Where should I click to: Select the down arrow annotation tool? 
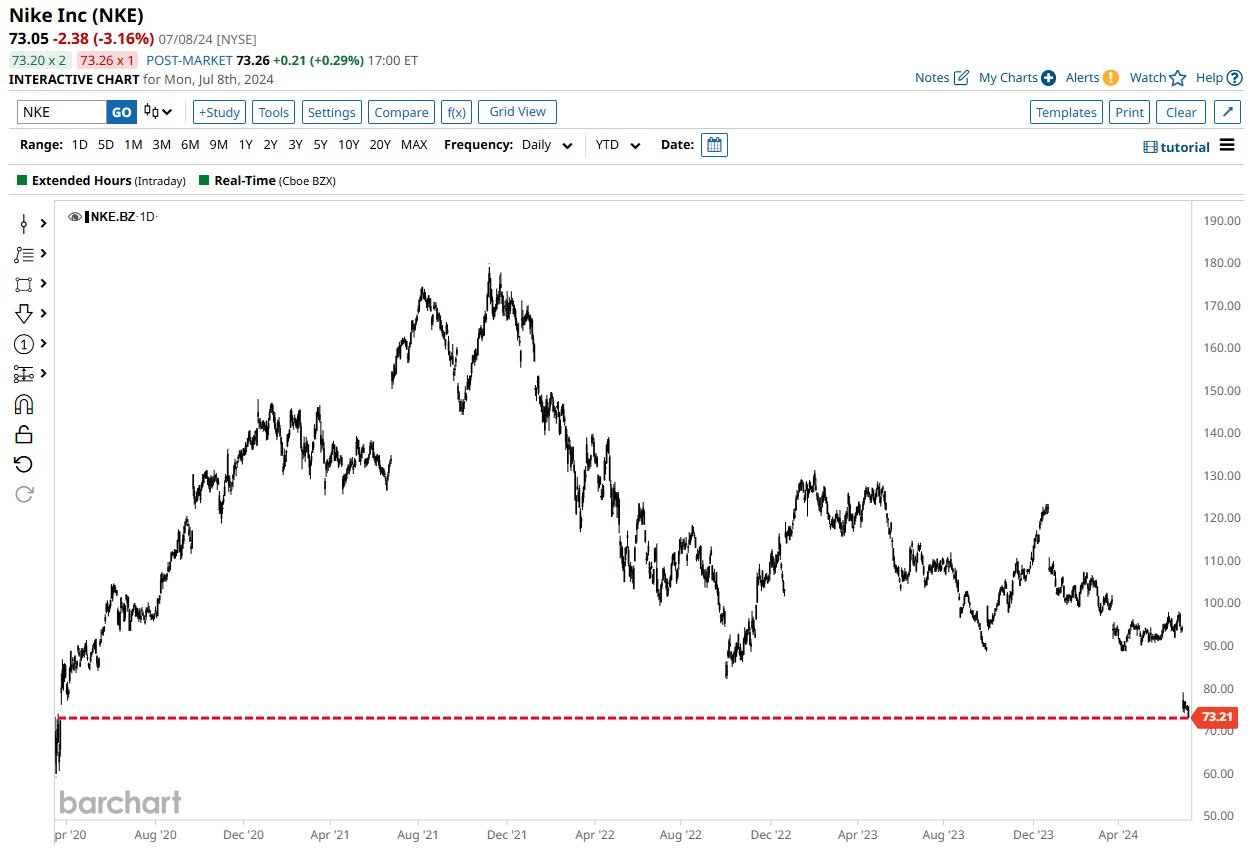coord(24,314)
